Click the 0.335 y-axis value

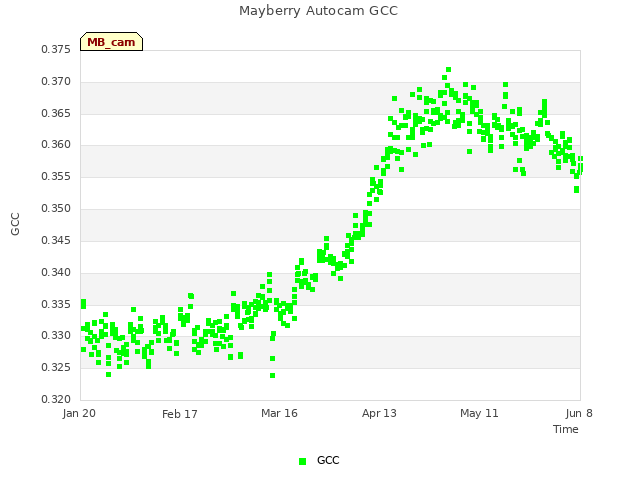[56, 304]
